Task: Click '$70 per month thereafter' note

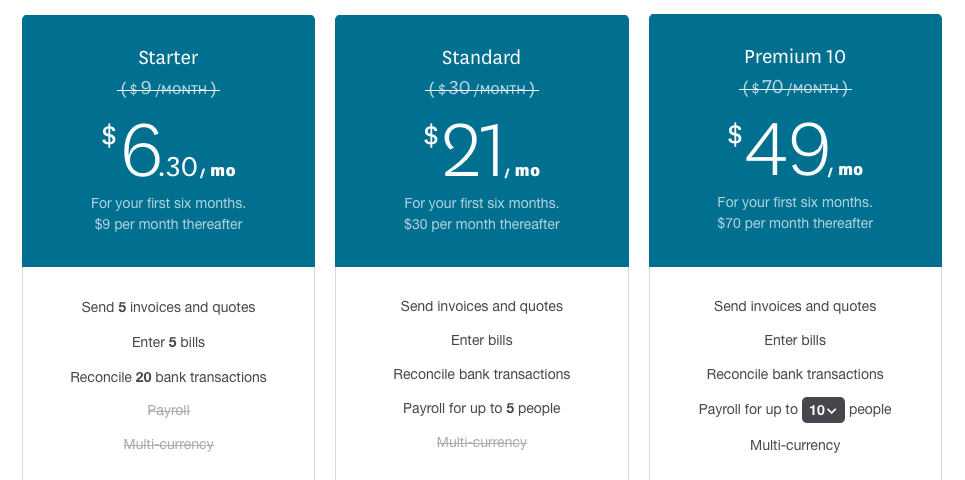Action: 795,223
